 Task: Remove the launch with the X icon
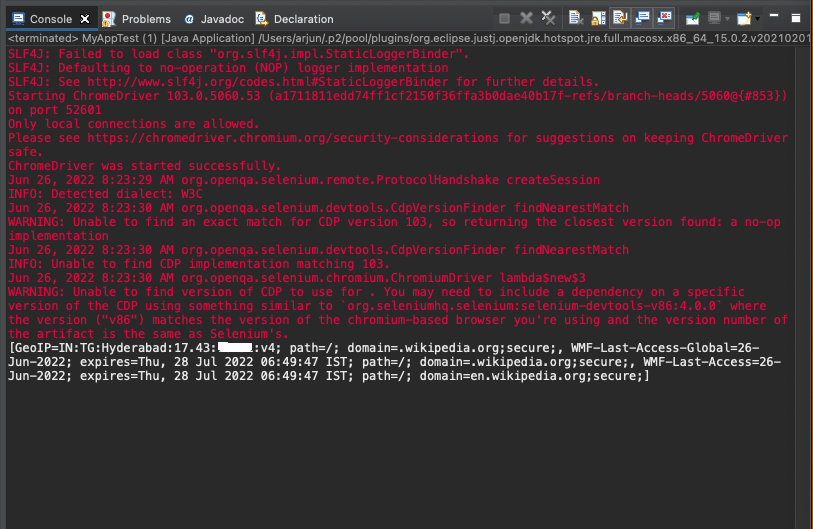tap(527, 18)
